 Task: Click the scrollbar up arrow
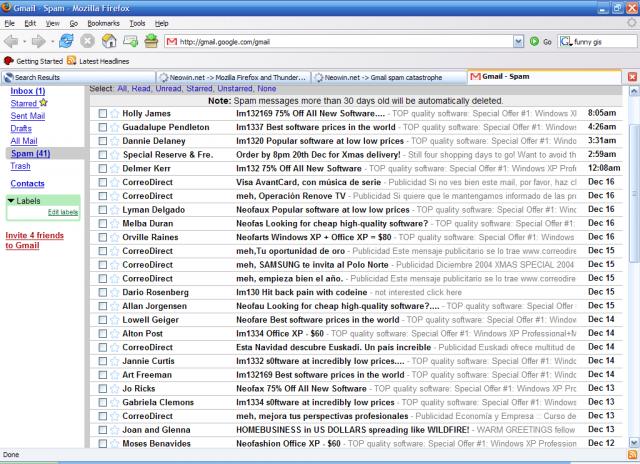click(633, 91)
